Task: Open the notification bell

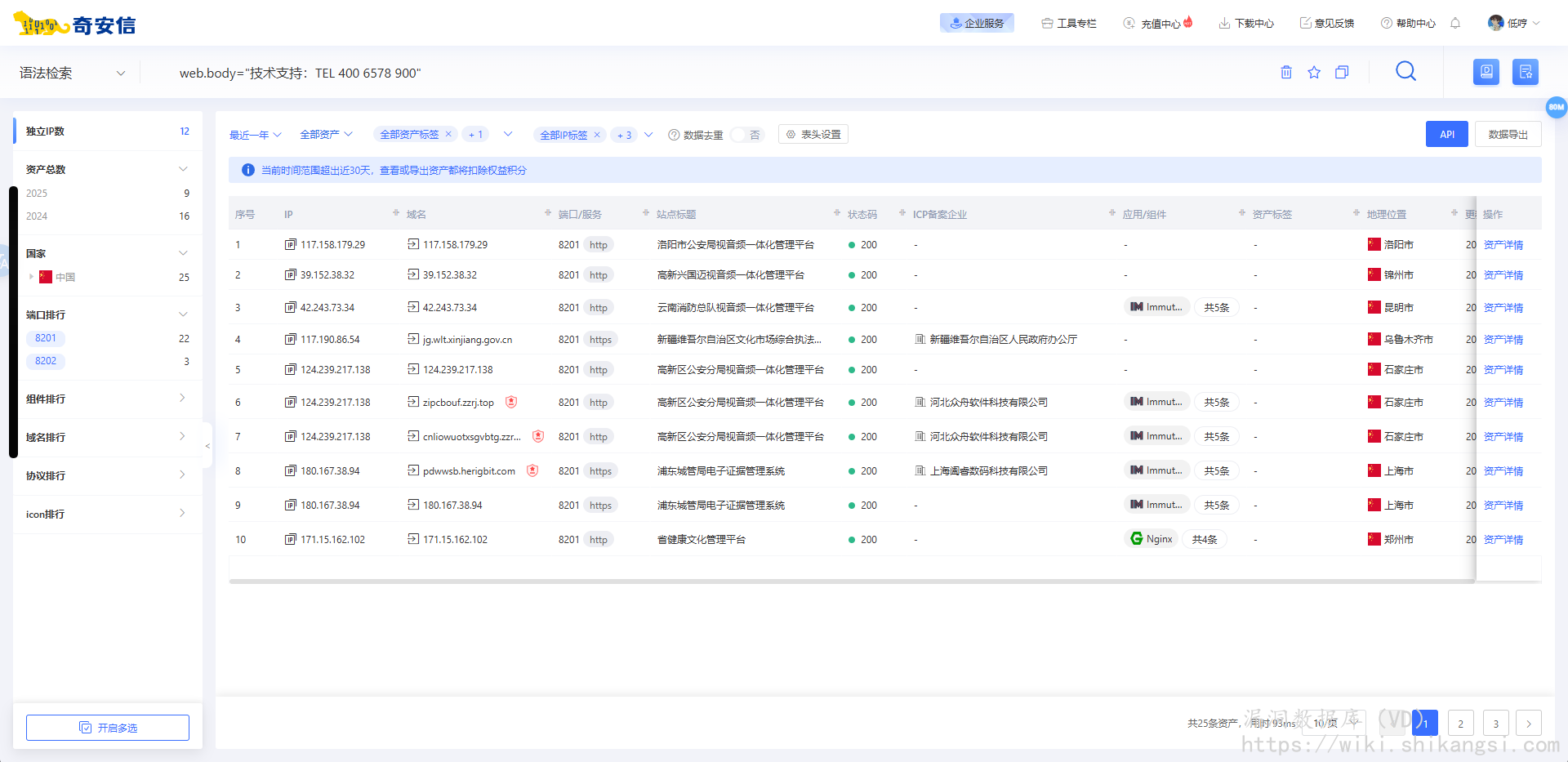Action: 1455,23
